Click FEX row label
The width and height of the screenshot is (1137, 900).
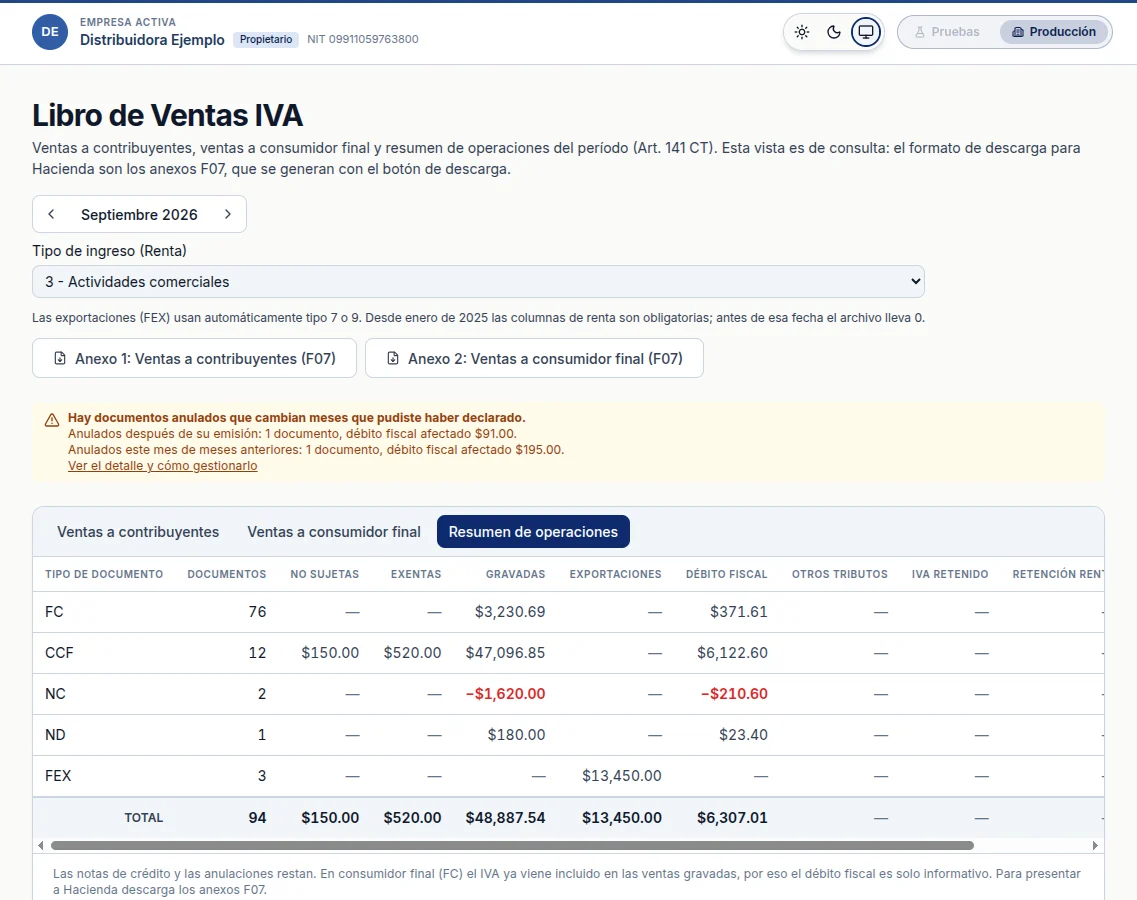point(58,775)
